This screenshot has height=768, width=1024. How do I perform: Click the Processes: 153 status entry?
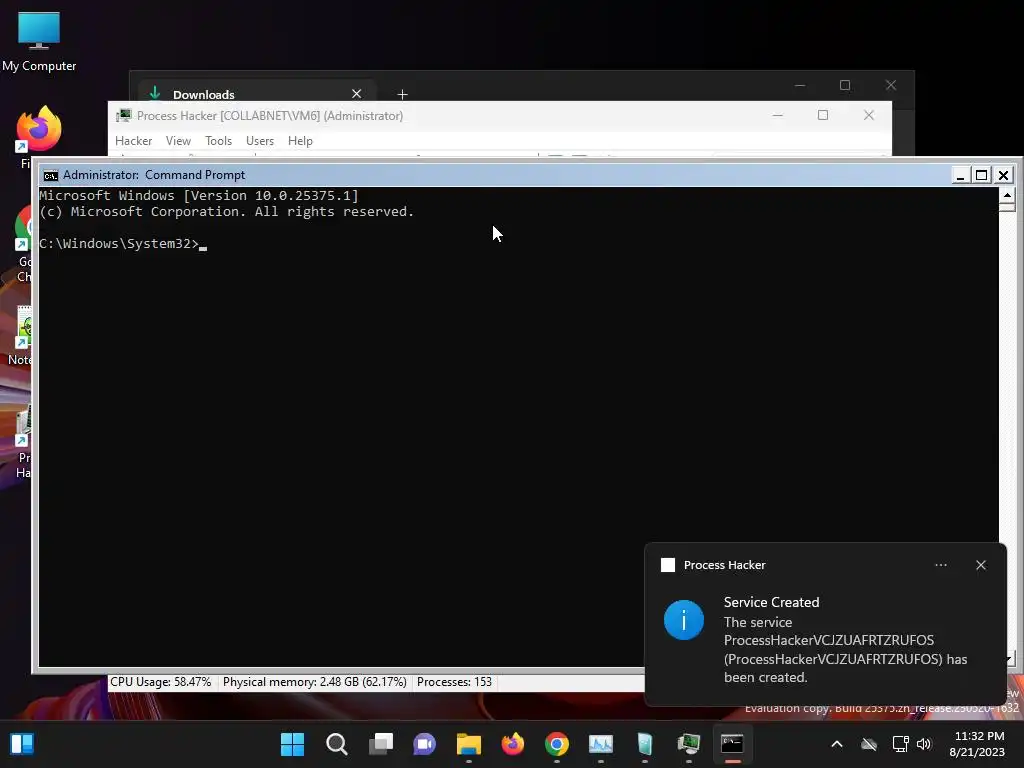455,682
